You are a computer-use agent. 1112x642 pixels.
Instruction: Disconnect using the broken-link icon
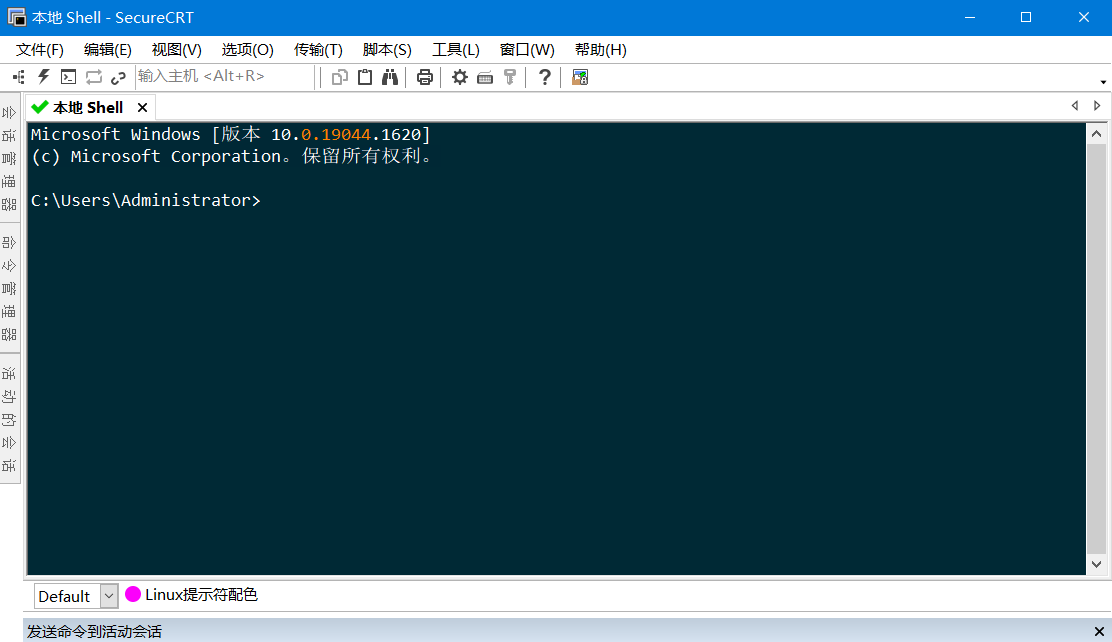click(x=118, y=76)
